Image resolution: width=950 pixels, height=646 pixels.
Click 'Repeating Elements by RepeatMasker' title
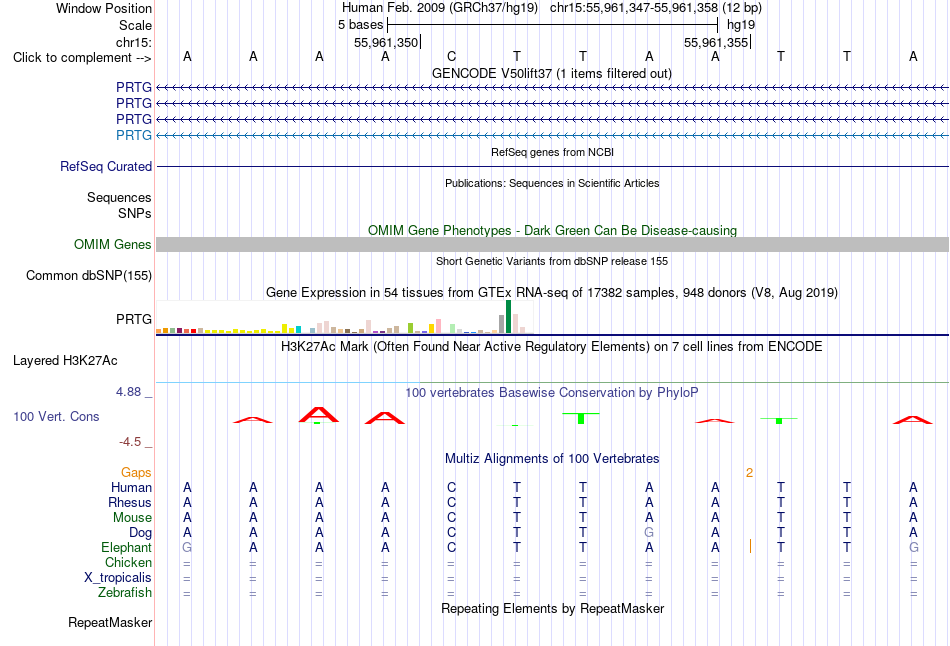pos(552,609)
